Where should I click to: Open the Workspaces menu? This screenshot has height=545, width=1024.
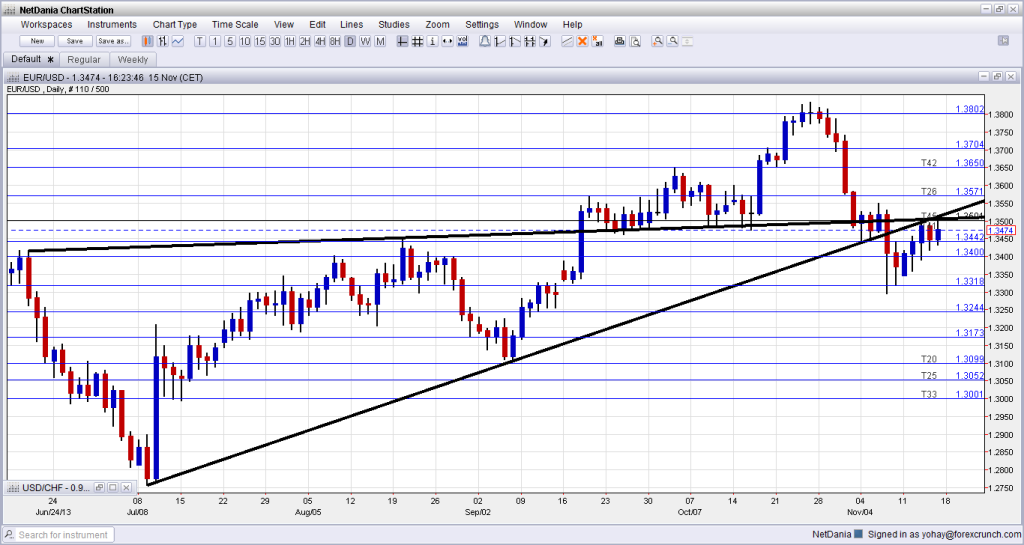46,24
